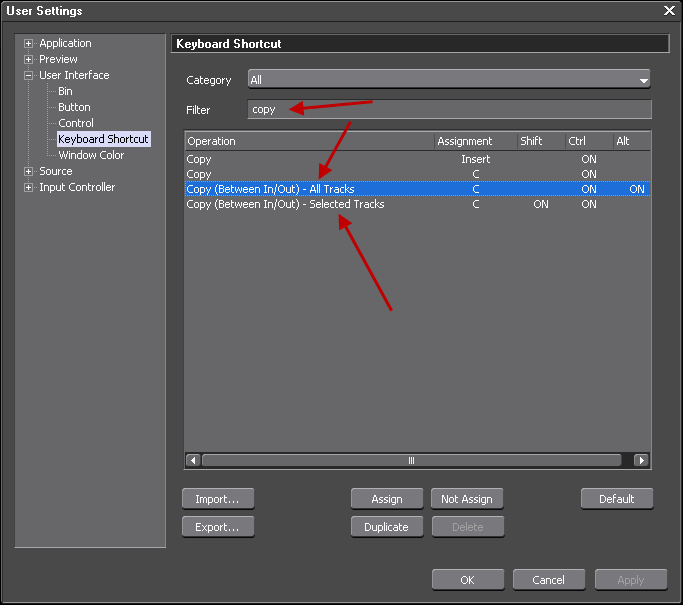Click the Shift column header
The image size is (683, 605).
pos(541,141)
